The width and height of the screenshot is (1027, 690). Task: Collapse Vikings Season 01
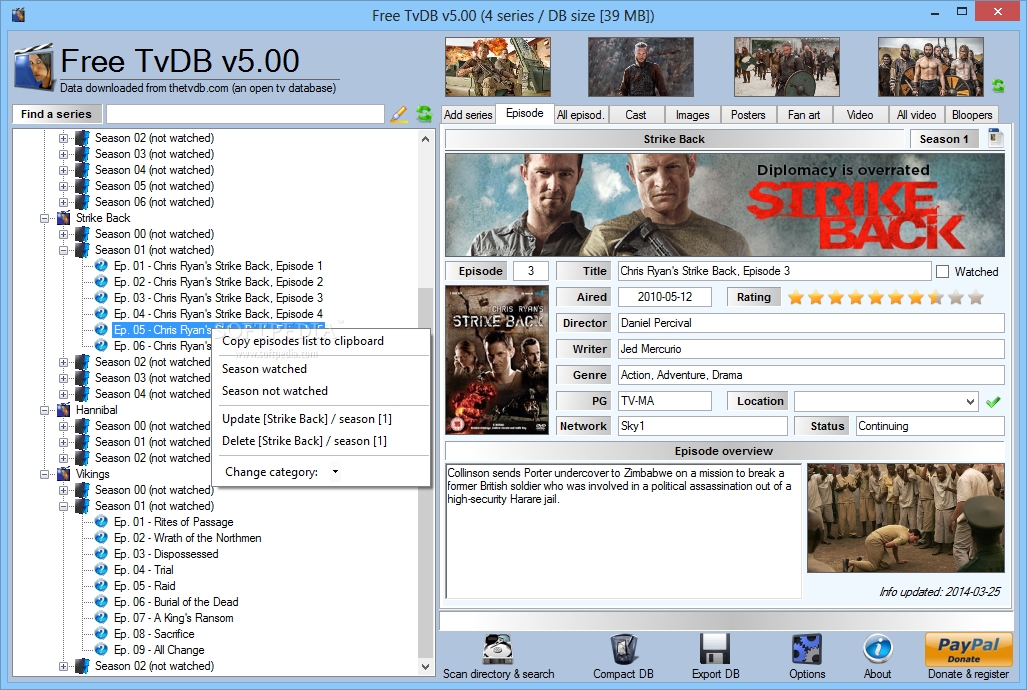(64, 507)
